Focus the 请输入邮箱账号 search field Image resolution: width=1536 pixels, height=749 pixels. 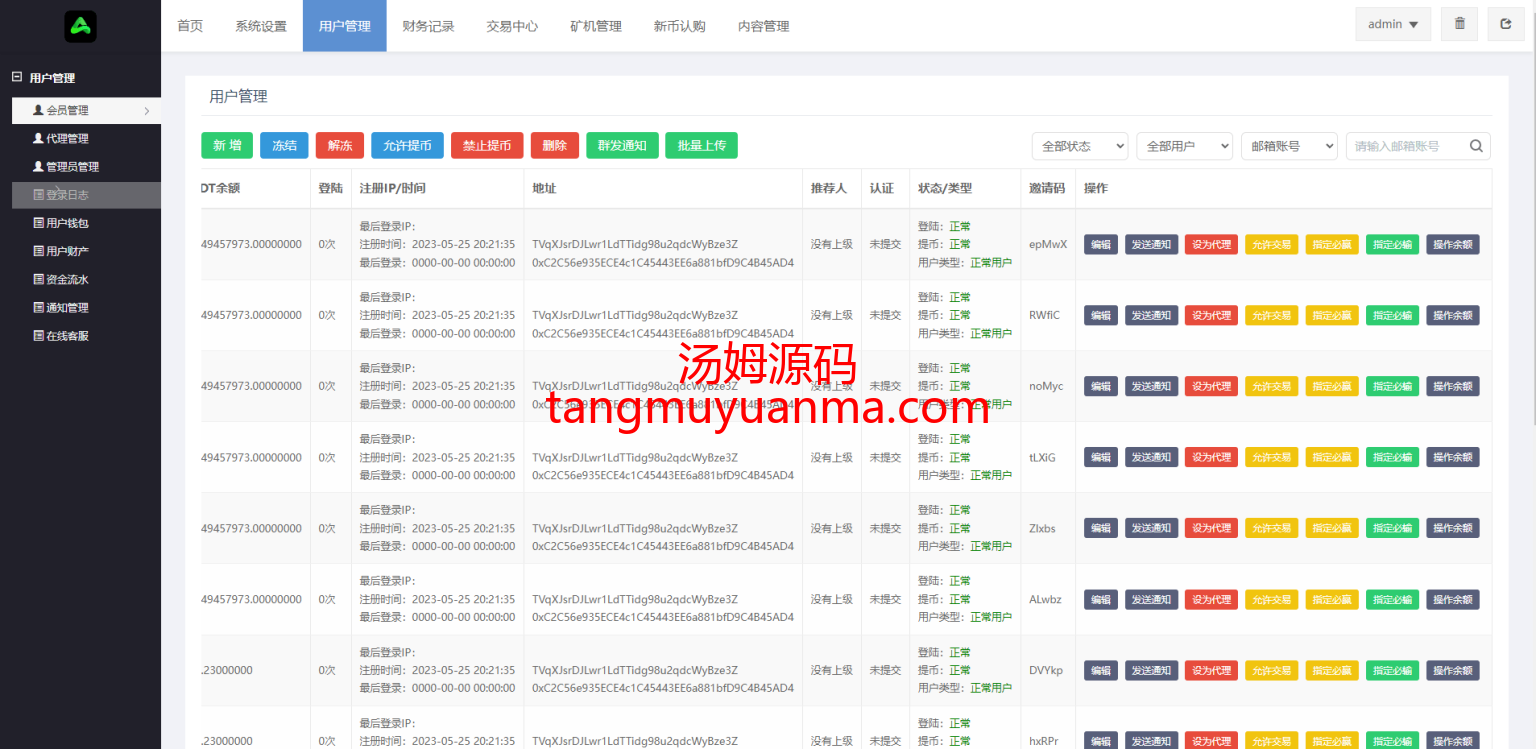click(1405, 146)
